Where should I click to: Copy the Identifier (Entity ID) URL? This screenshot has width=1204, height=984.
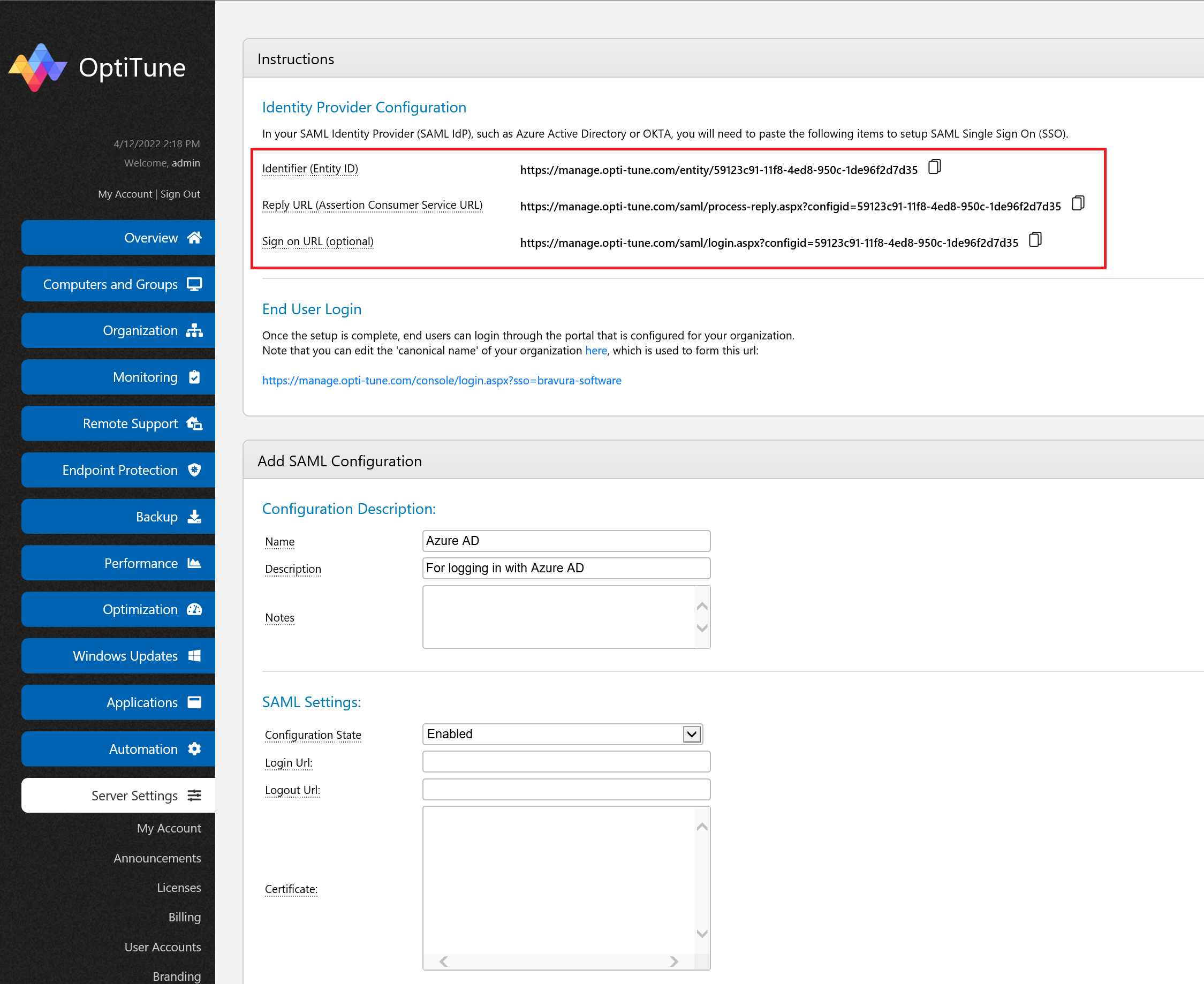tap(934, 167)
